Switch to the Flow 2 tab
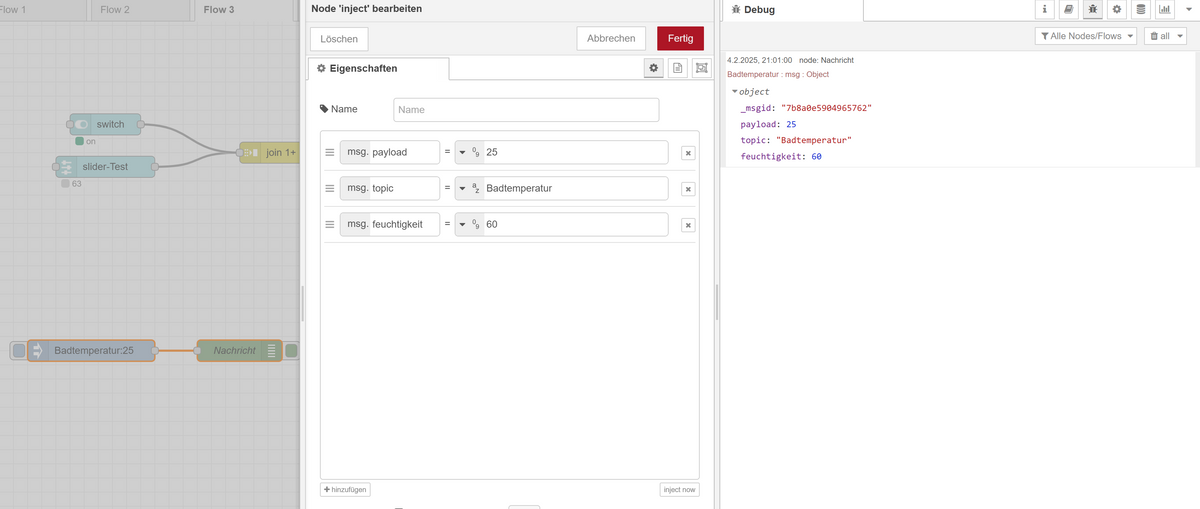 (x=115, y=10)
